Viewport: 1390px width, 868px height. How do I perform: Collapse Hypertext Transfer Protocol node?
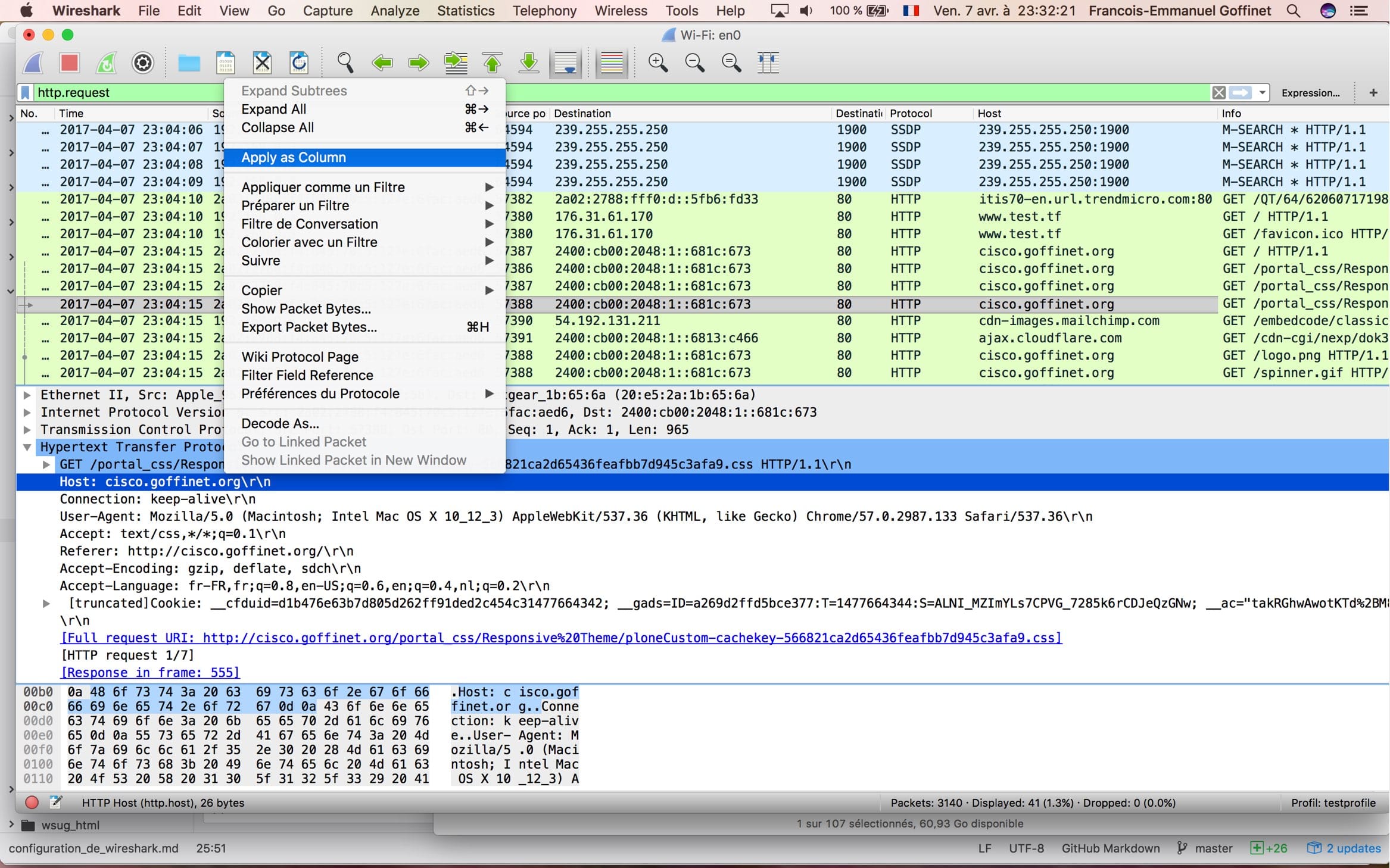coord(27,447)
